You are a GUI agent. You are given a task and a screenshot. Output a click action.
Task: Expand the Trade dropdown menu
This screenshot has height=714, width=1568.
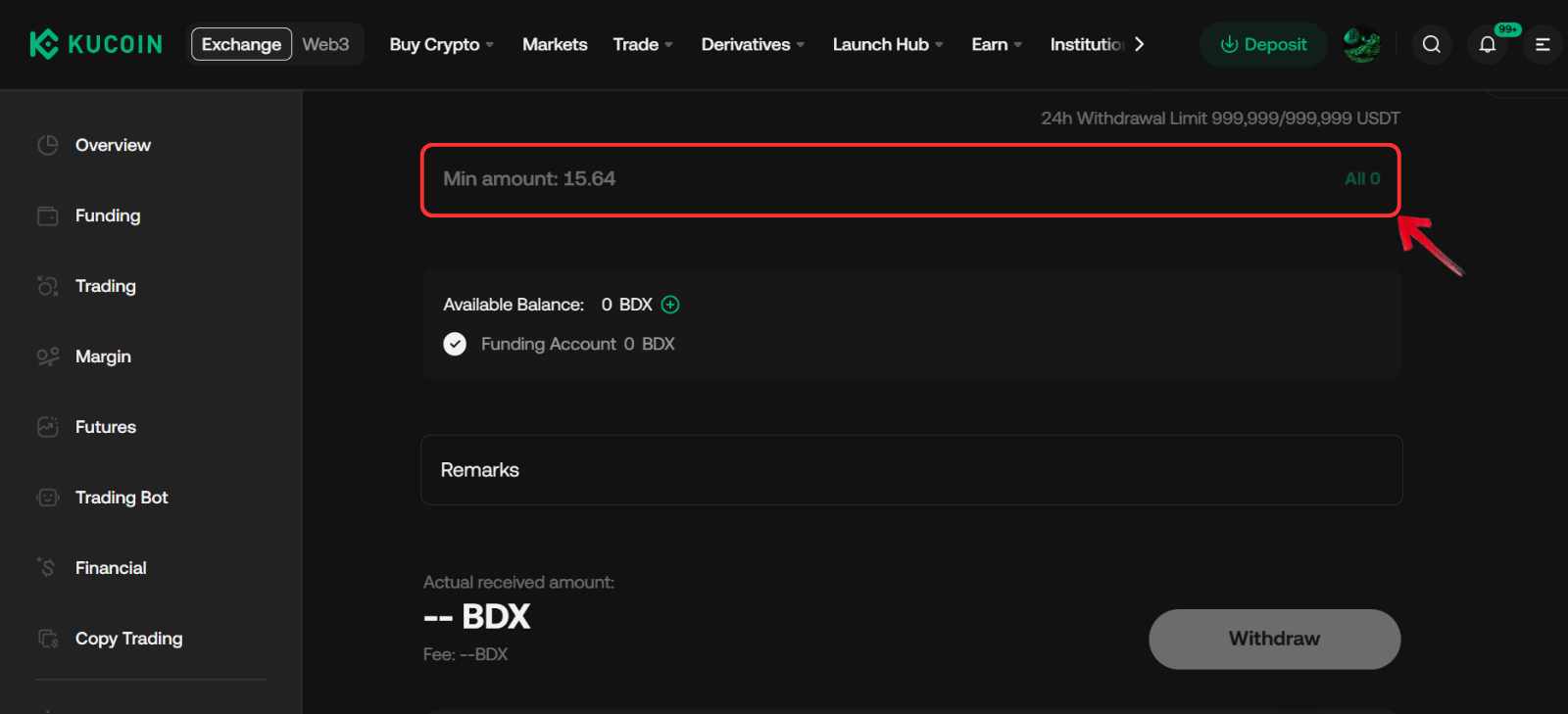(x=643, y=44)
